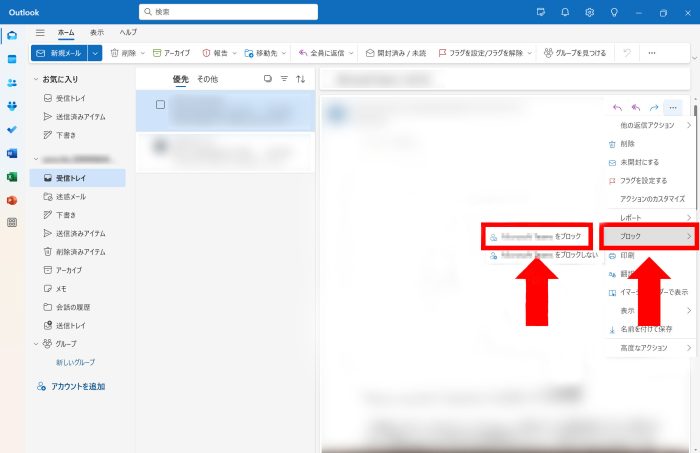Launch the Word app from sidebar
This screenshot has width=700, height=453.
(12, 153)
